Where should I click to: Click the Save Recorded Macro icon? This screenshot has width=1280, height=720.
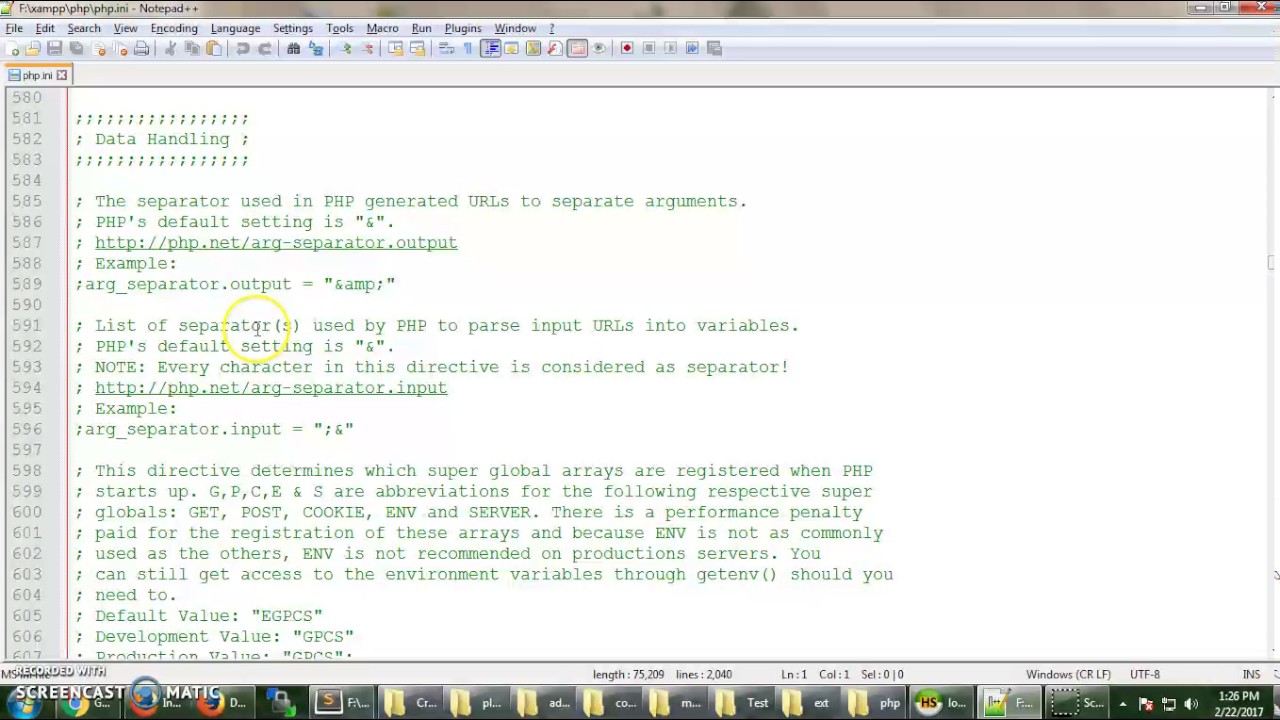point(714,48)
